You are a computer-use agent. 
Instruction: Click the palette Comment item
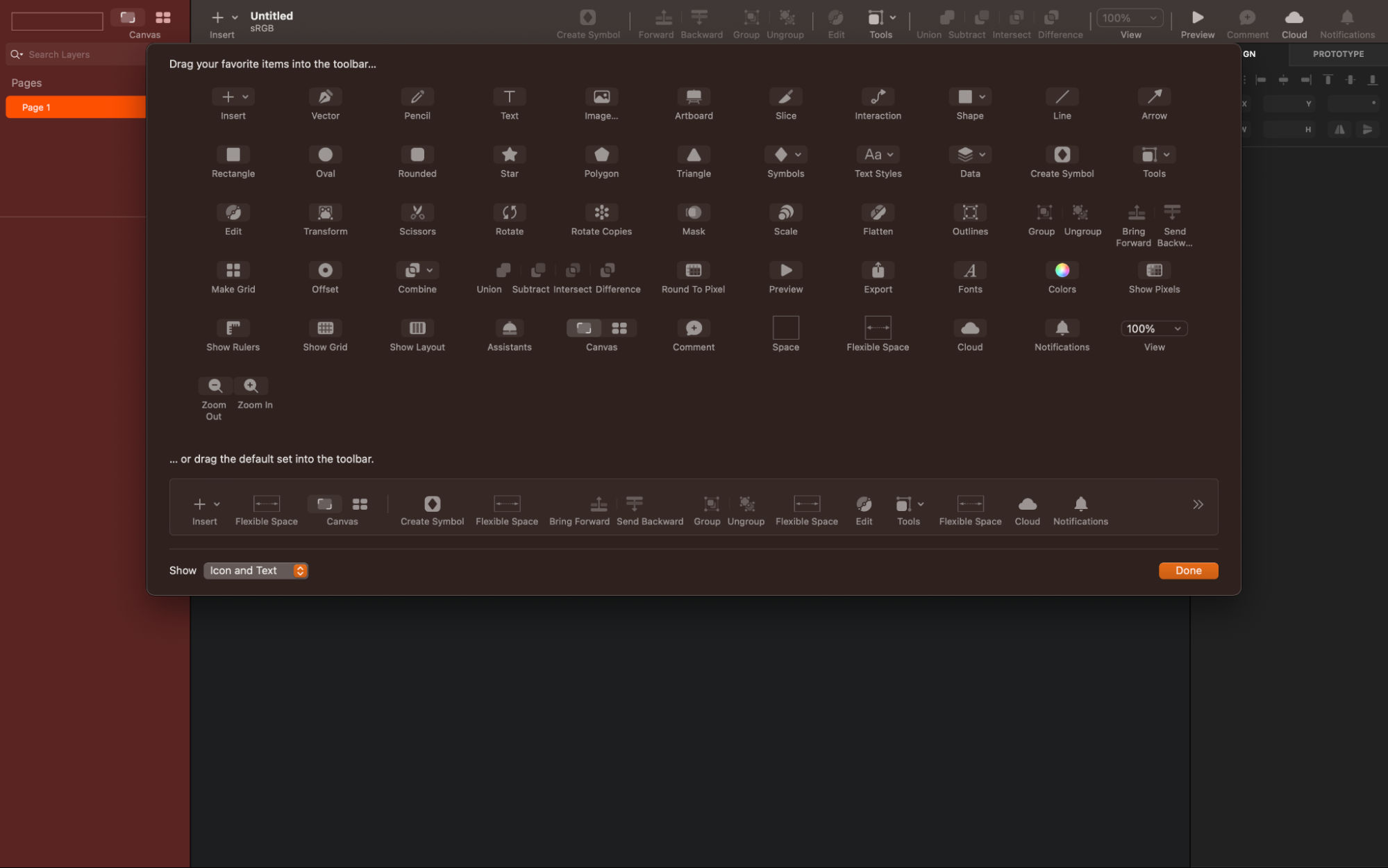coord(693,335)
